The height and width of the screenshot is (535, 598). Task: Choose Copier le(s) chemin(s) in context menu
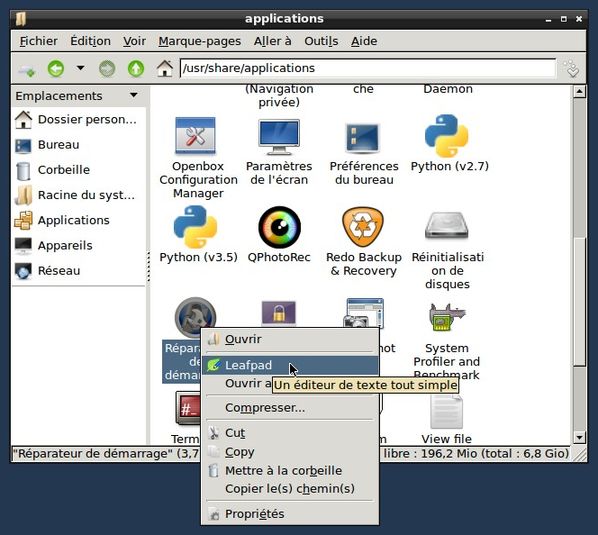pyautogui.click(x=290, y=489)
